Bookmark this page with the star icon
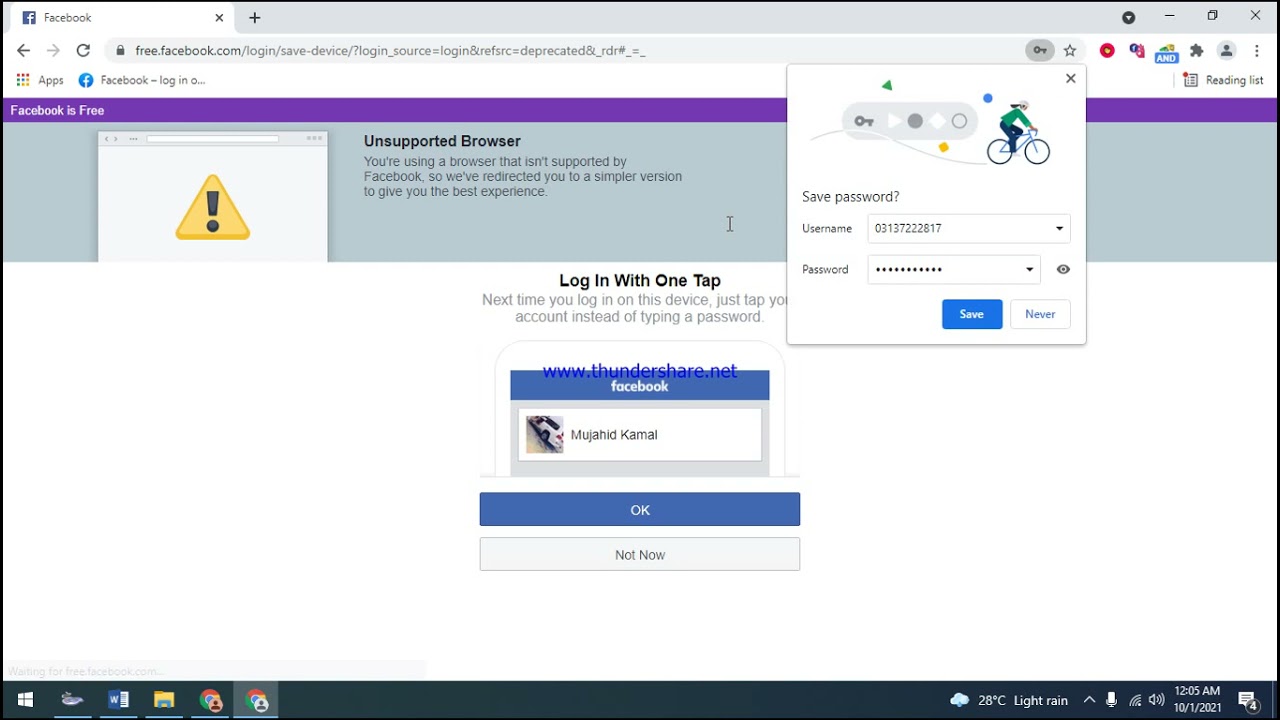 [1070, 51]
